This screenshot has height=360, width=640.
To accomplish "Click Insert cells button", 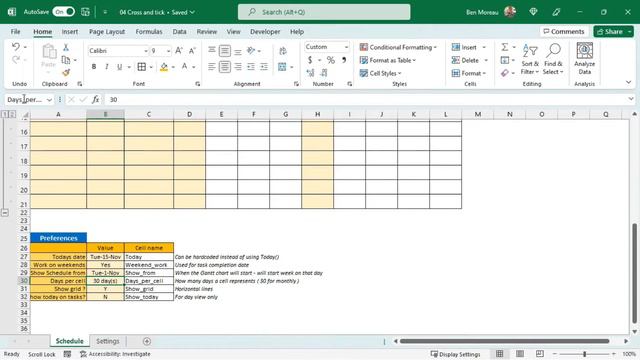I will pos(464,47).
